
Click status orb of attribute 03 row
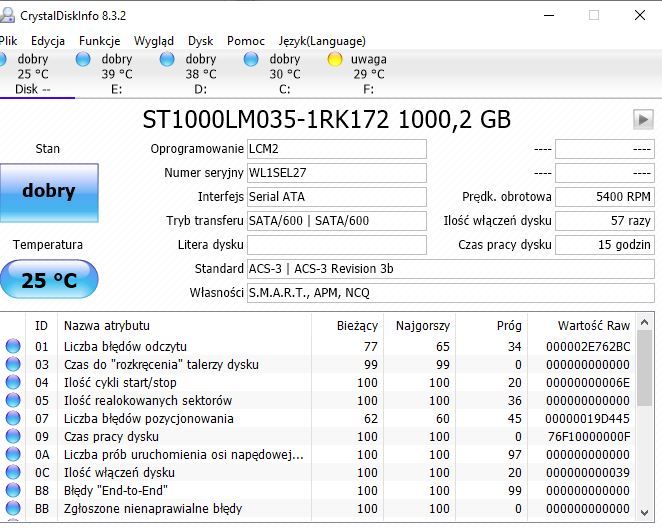13,364
